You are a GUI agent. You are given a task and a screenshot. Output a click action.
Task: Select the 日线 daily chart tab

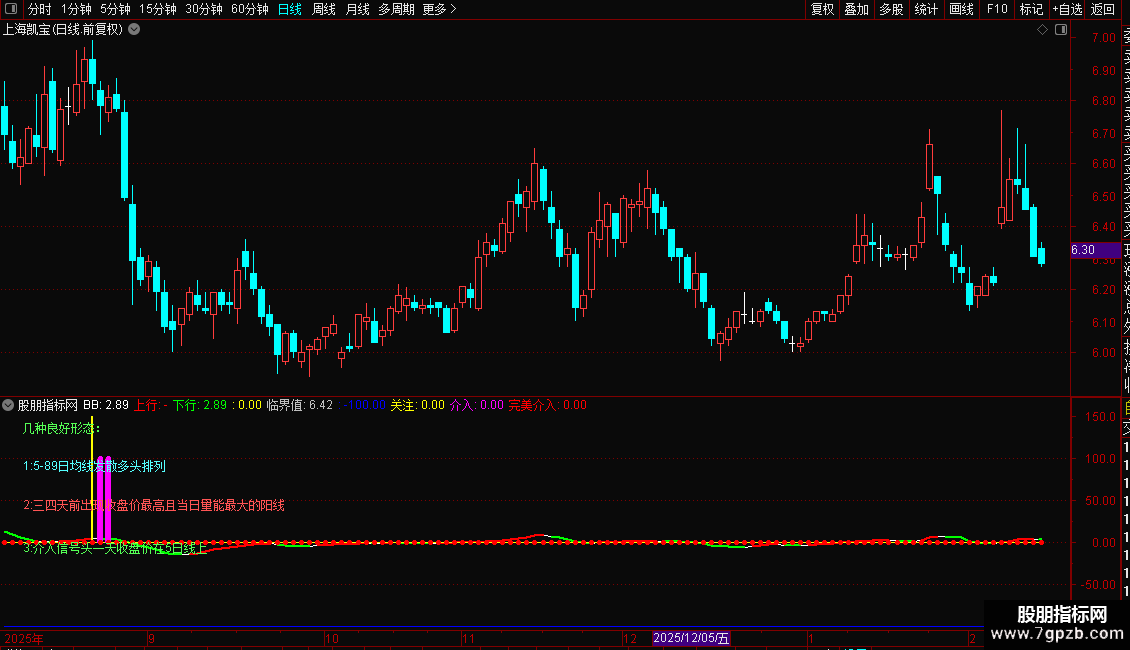pos(290,9)
